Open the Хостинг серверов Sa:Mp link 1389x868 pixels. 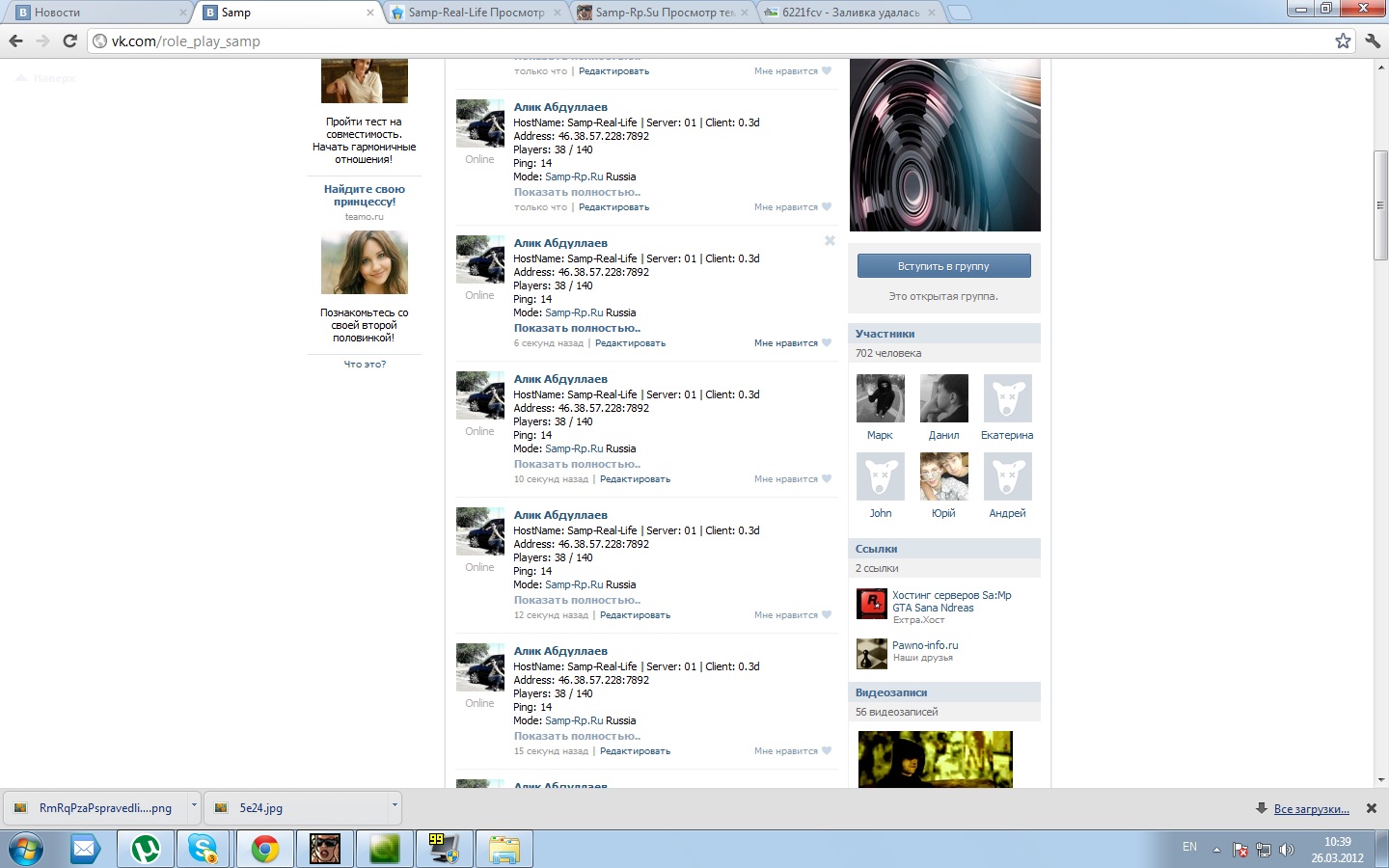(x=951, y=602)
